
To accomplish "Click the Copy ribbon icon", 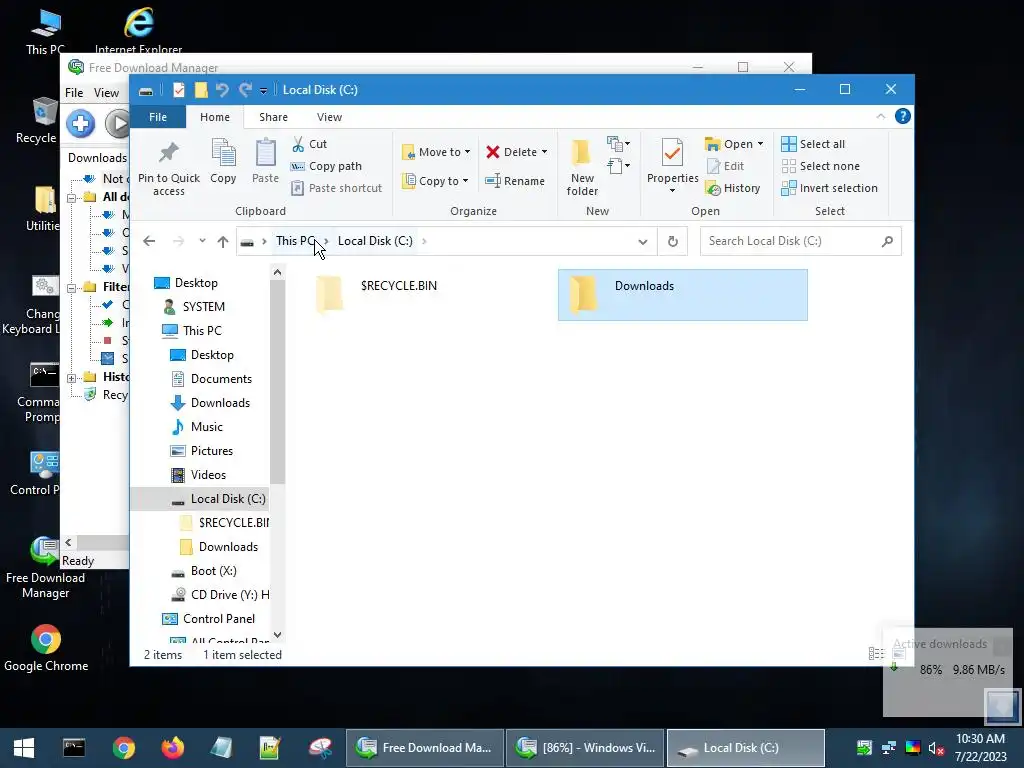I will point(223,153).
